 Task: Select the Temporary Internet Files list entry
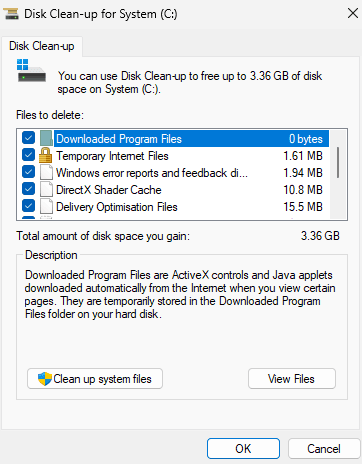(189, 156)
